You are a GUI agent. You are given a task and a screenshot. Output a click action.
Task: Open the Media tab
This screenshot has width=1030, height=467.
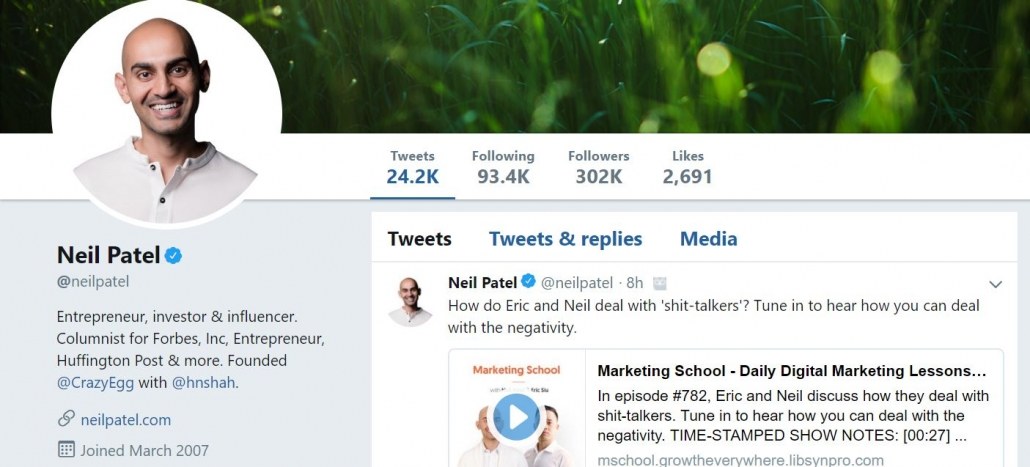tap(708, 239)
